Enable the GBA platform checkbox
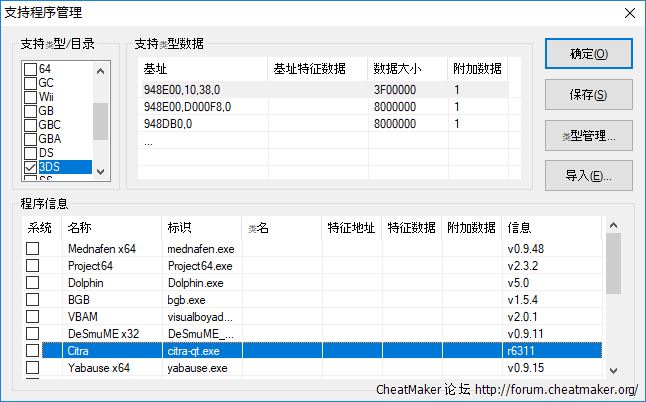Image resolution: width=646 pixels, height=402 pixels. (31, 139)
